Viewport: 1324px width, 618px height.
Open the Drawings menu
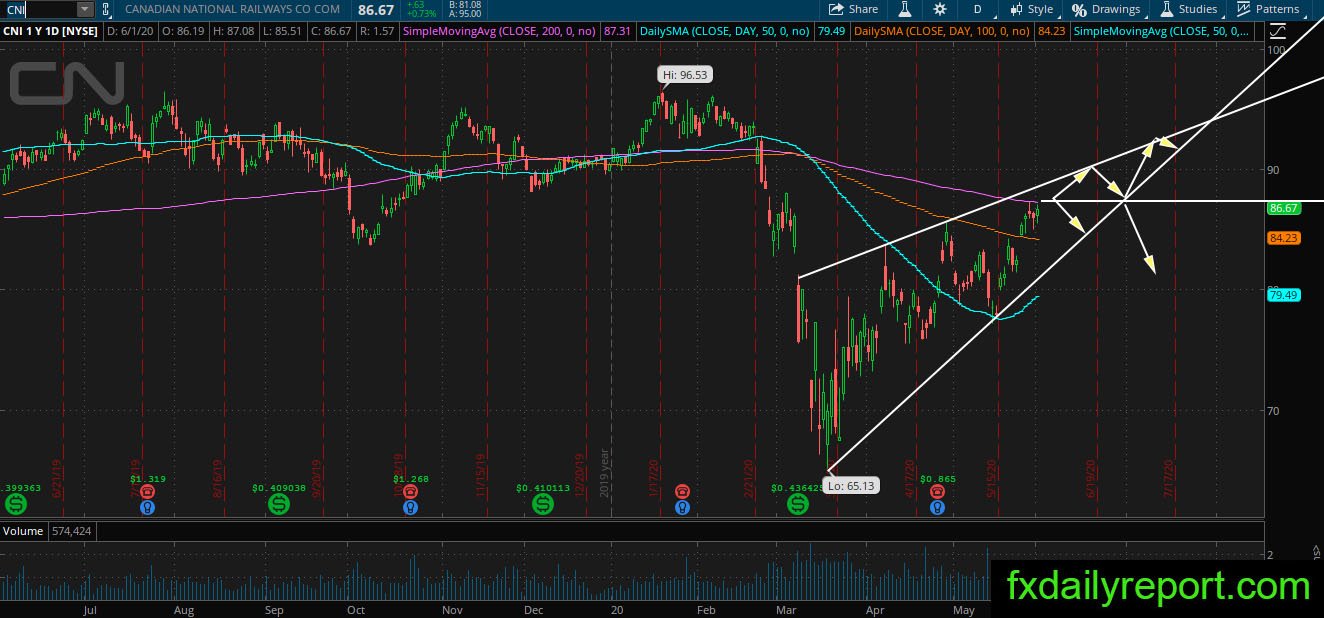[1106, 9]
